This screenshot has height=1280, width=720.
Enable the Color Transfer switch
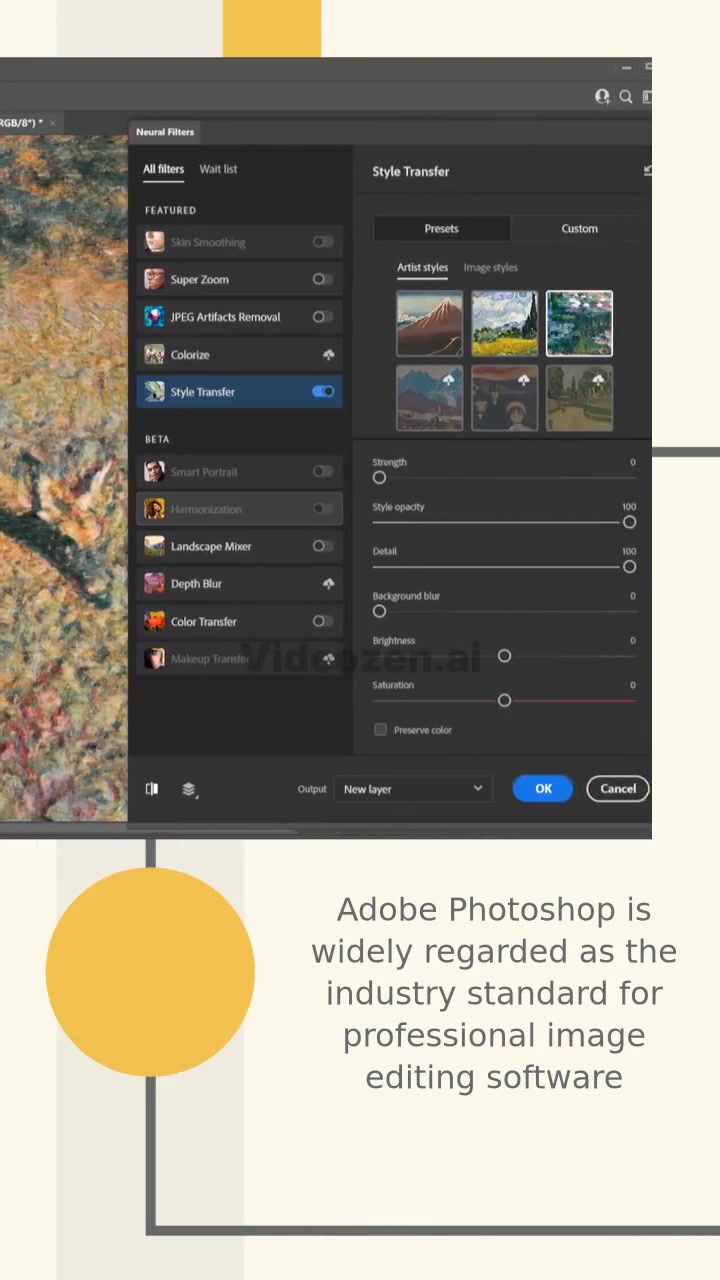(323, 621)
